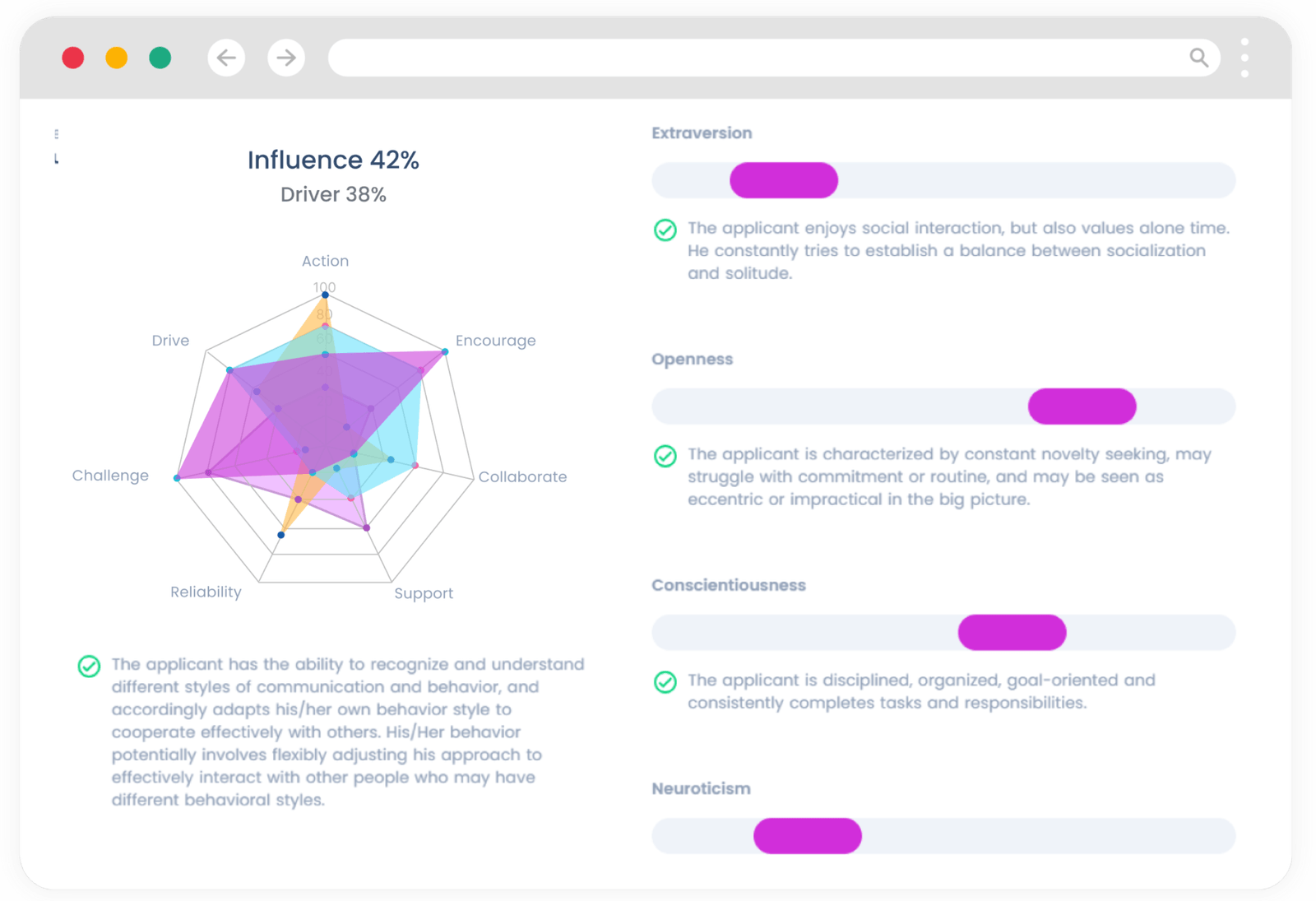The width and height of the screenshot is (1316, 901).
Task: Click the Extraversion progress bar
Action: 943,180
